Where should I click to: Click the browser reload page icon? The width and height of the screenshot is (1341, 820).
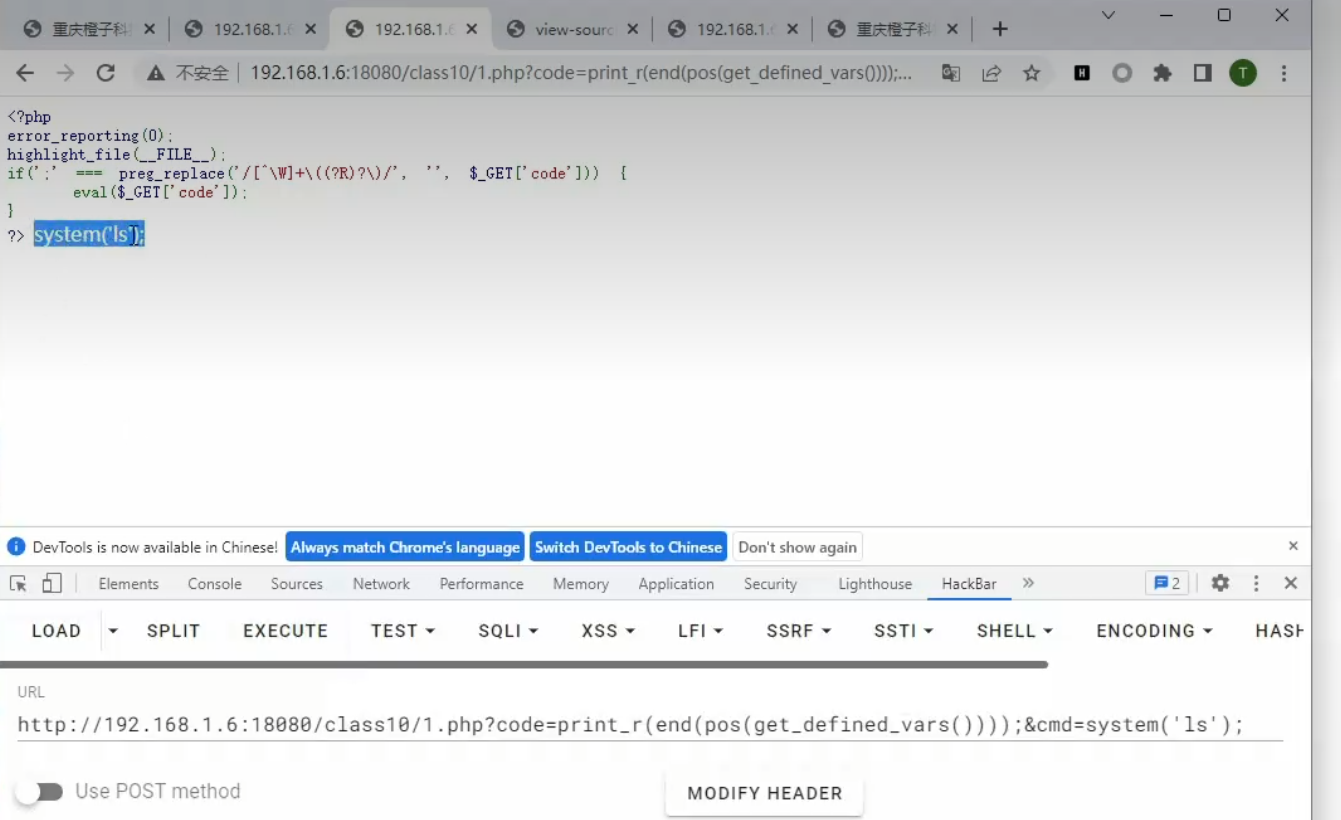point(105,73)
